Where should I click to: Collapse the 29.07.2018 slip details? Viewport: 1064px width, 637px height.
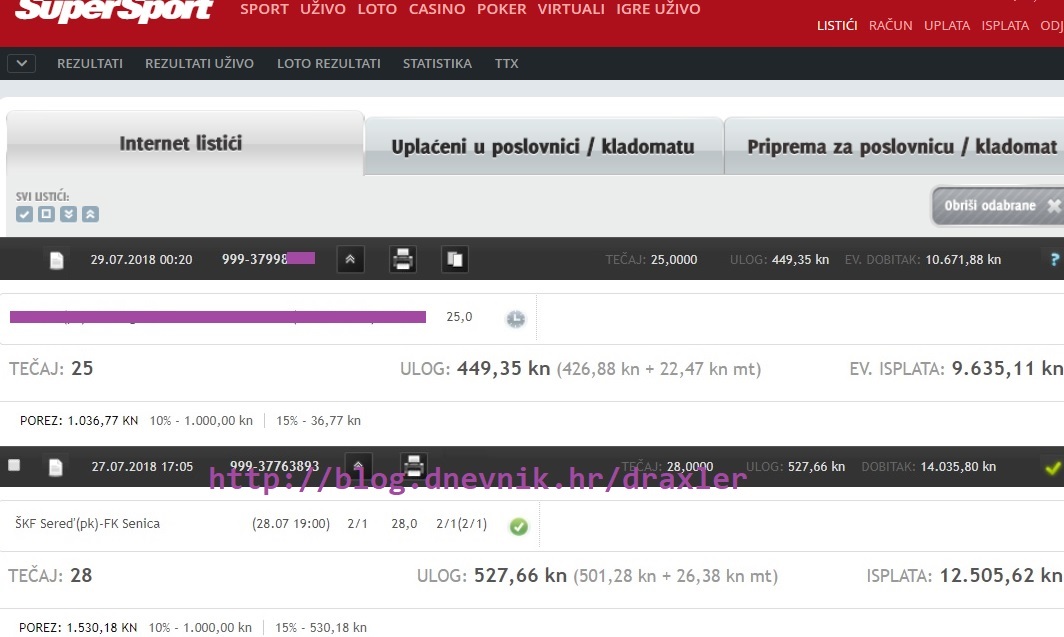350,260
